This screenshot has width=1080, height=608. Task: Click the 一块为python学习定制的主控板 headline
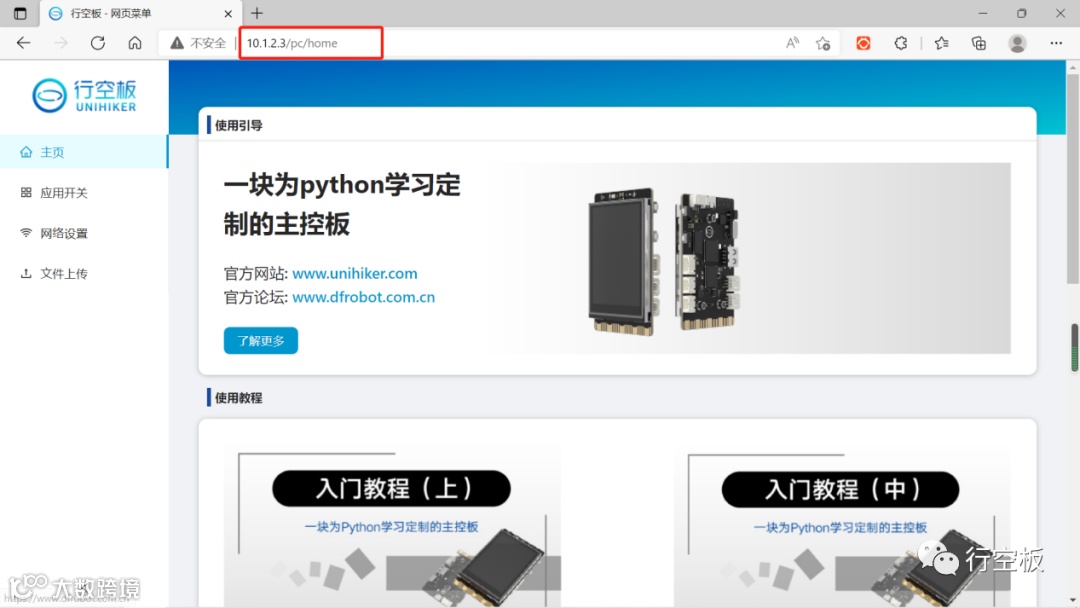(342, 205)
